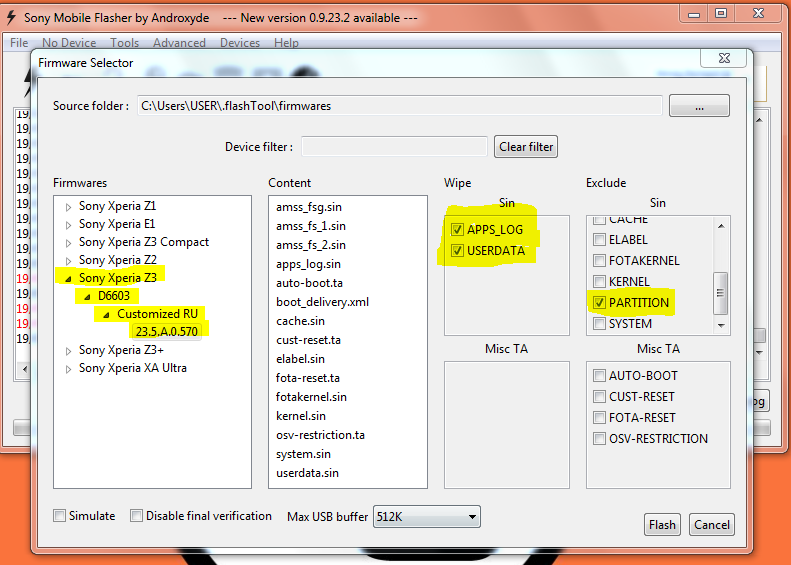791x565 pixels.
Task: Click Exclude list scroll up arrow
Action: (721, 226)
